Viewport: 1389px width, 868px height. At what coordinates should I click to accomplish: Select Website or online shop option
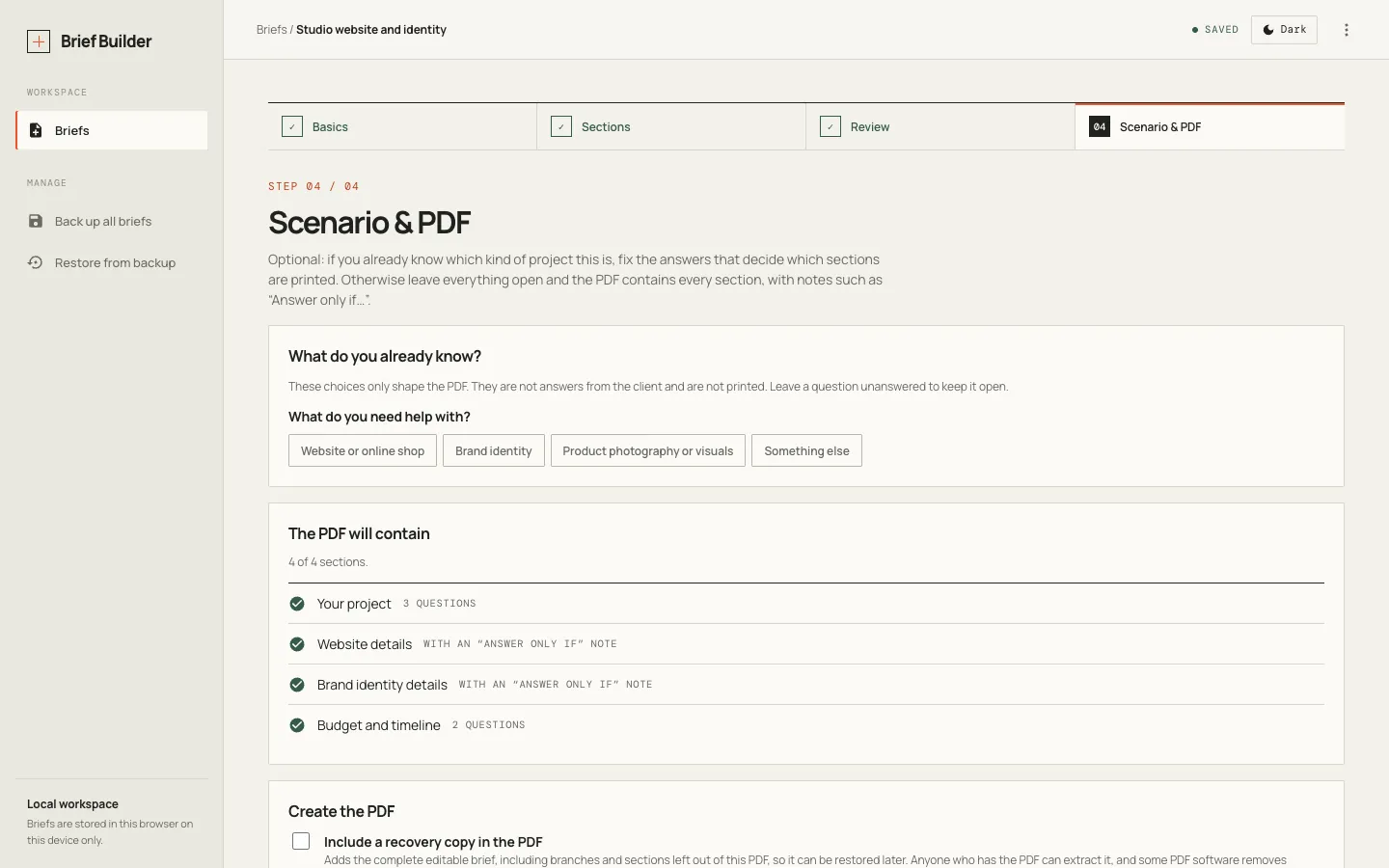coord(363,450)
